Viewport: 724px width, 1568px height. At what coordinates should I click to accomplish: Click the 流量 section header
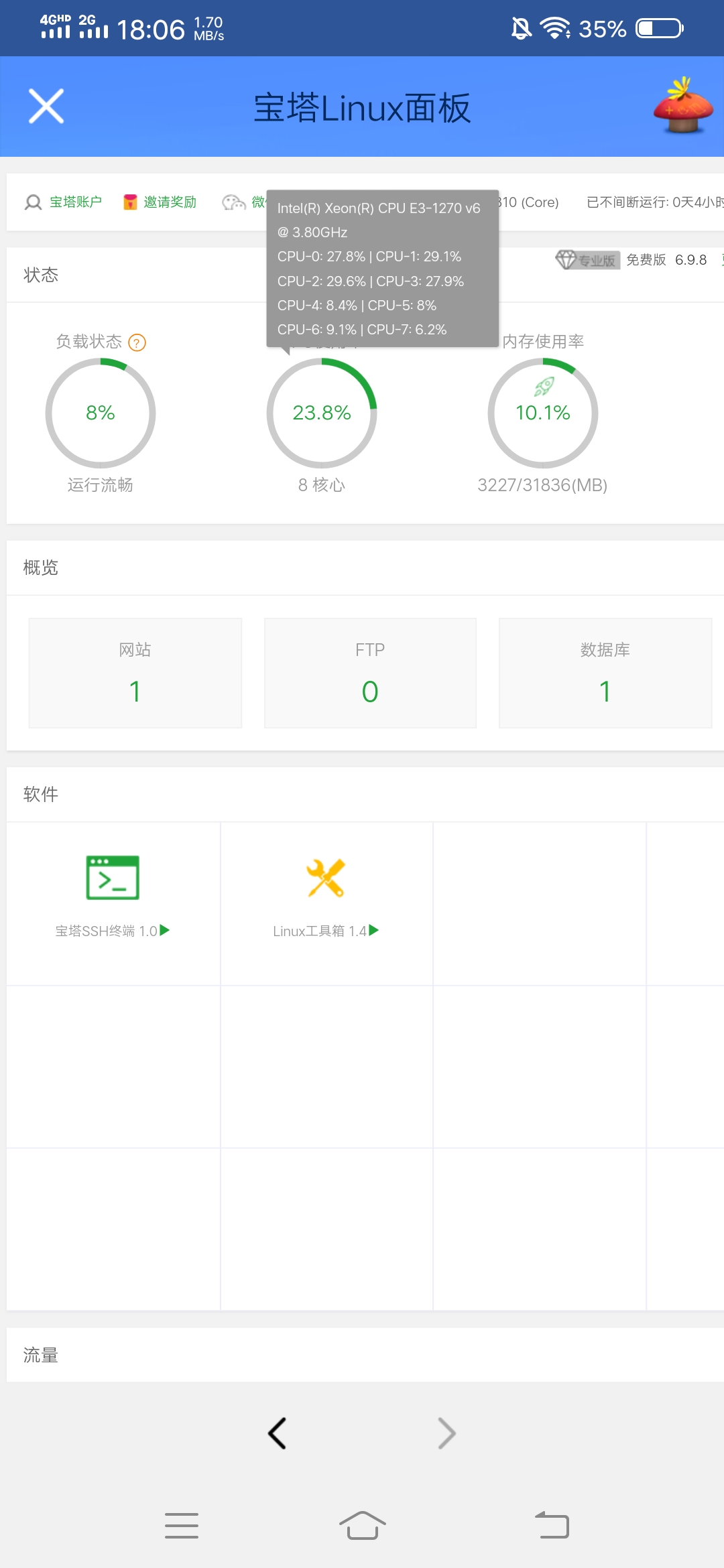41,1355
